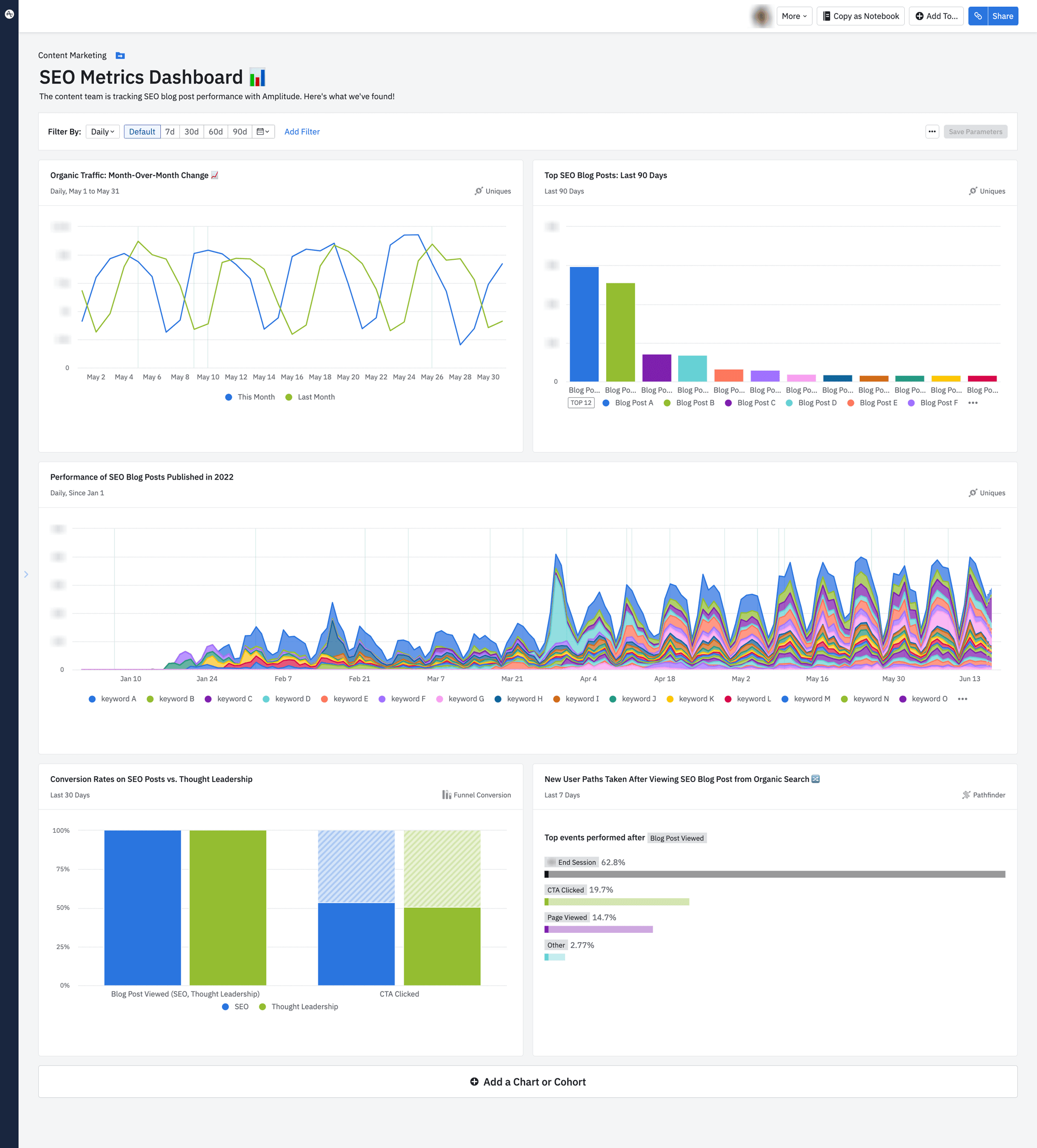Open the Add To... button with plus icon
Screen dimensions: 1037x1148
[x=936, y=16]
